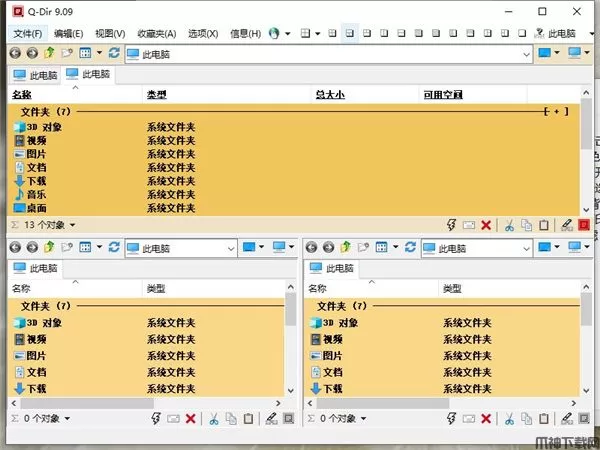Click the red X delete icon in bottom-left status bar
This screenshot has height=450, width=600.
click(x=191, y=419)
